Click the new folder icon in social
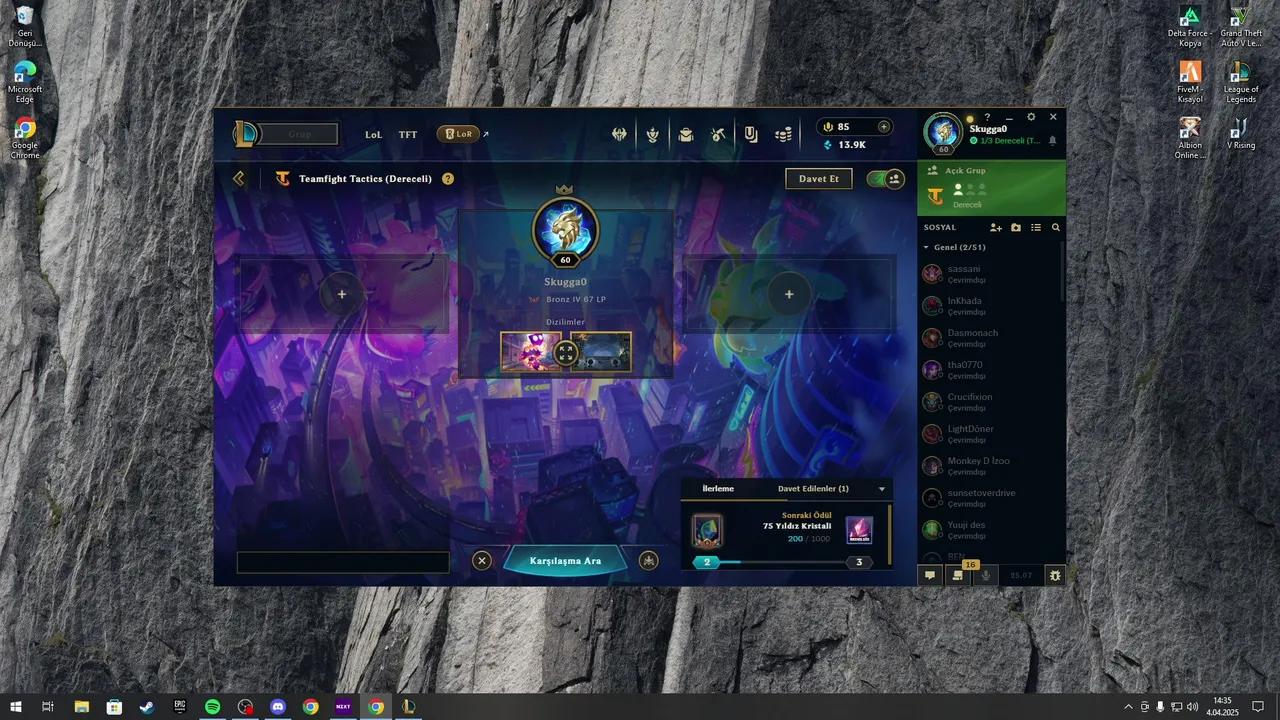This screenshot has width=1280, height=720. pos(1016,228)
